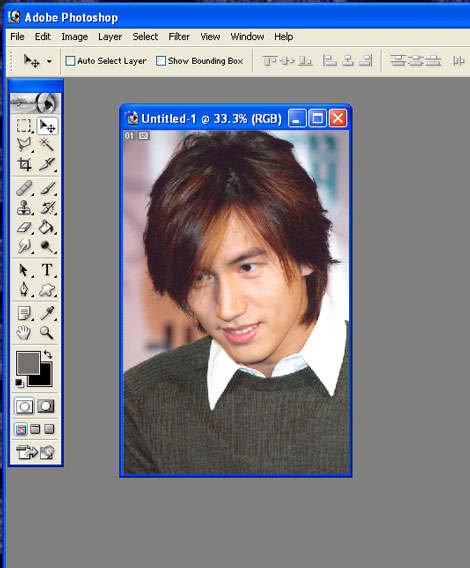
Task: Switch to Quick Mask mode
Action: pos(46,406)
